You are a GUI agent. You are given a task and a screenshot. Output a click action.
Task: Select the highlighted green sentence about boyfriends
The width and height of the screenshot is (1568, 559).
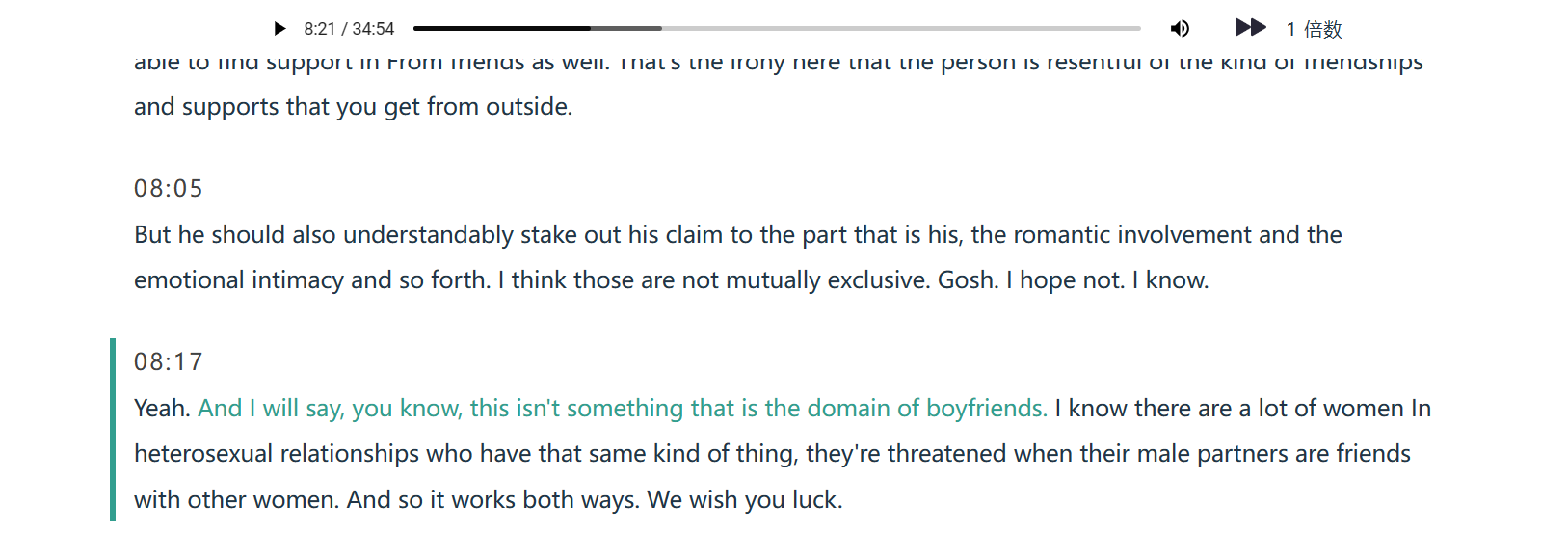(x=623, y=409)
